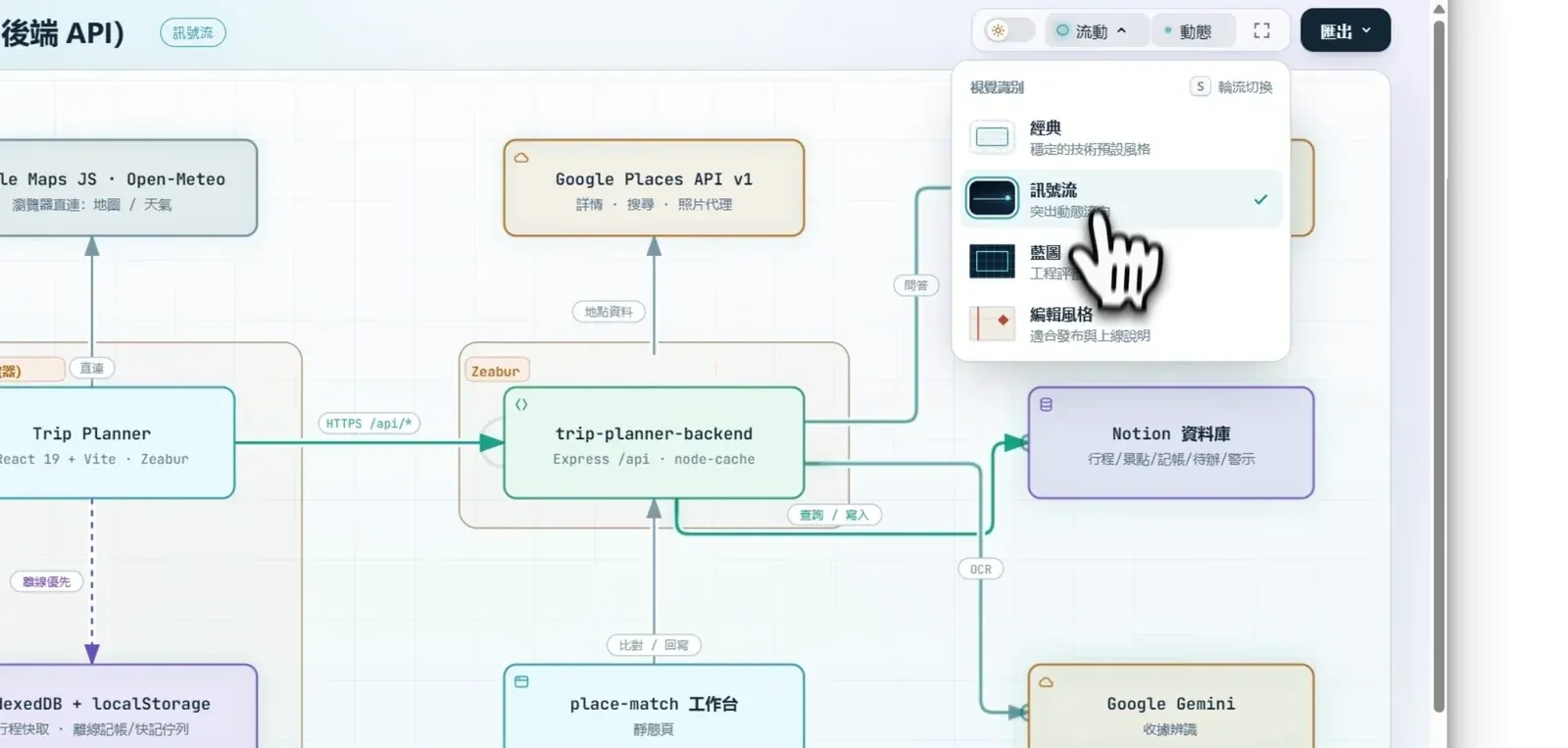
Task: Click the database icon on Notion node
Action: (x=1046, y=404)
